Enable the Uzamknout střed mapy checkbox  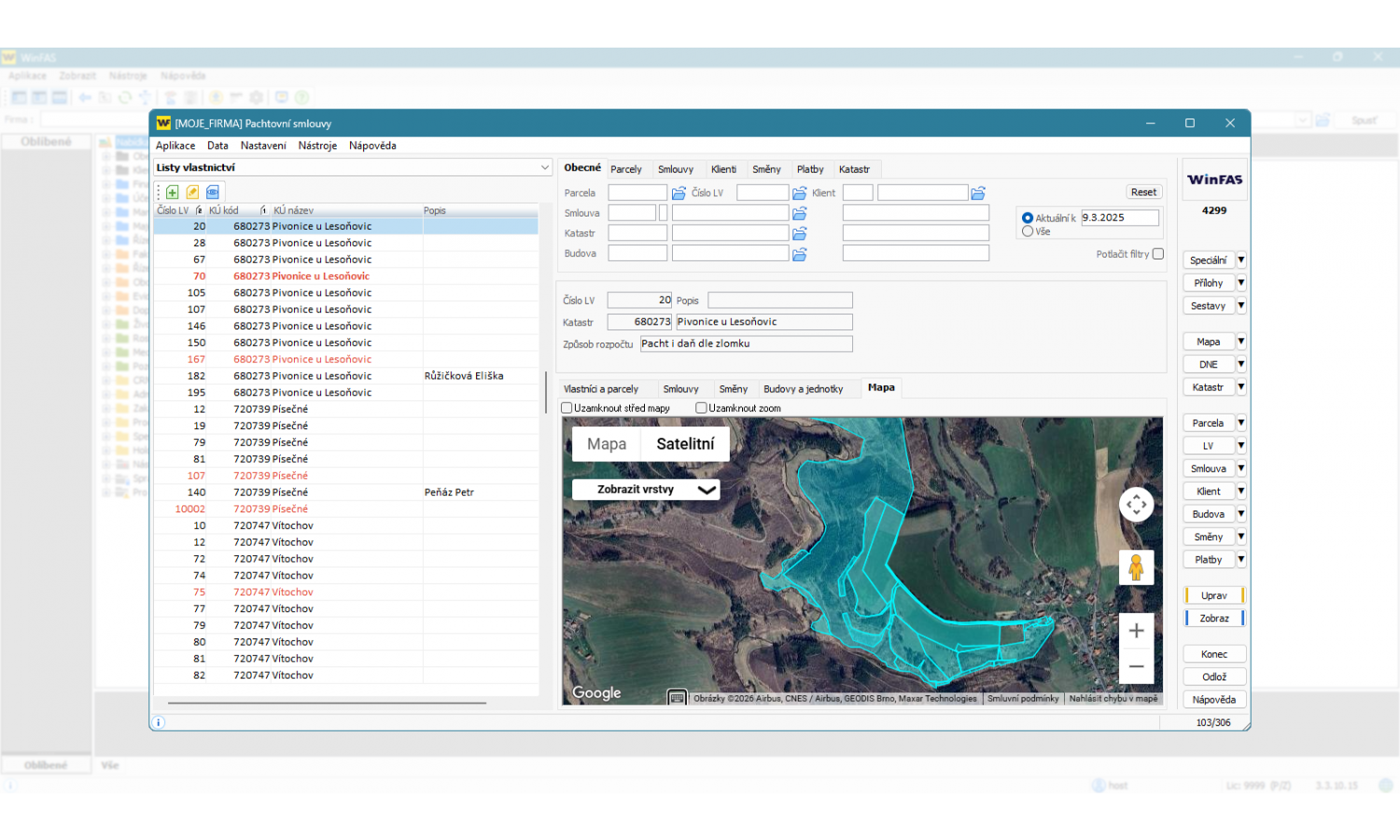(567, 408)
